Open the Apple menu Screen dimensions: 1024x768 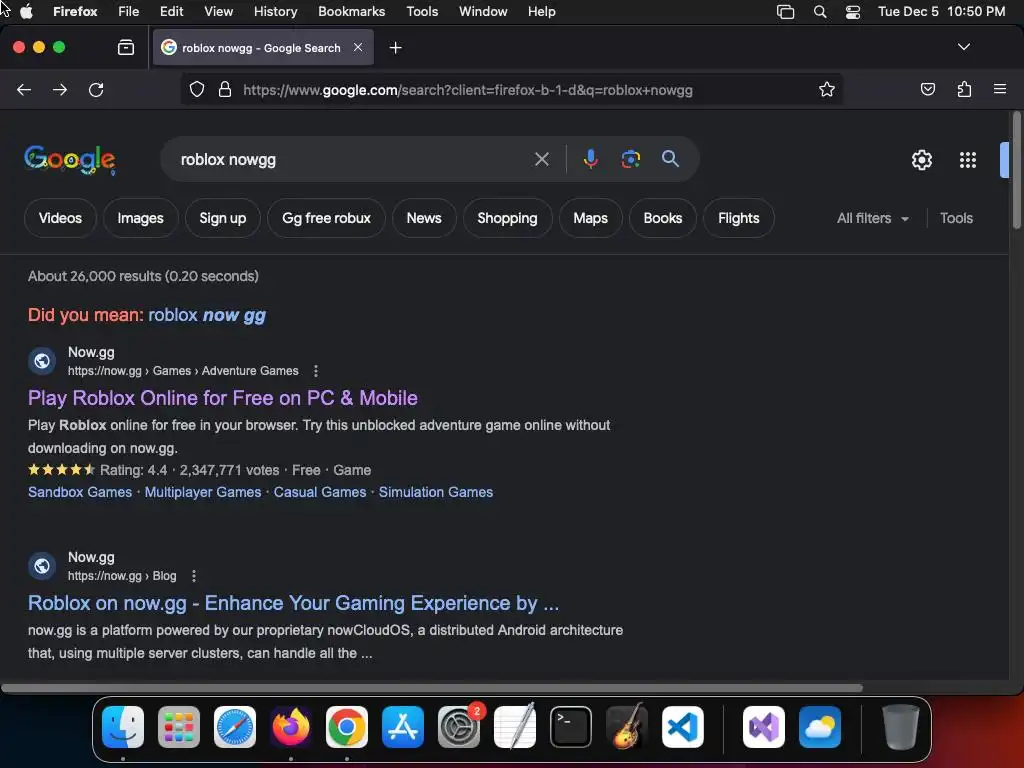(x=26, y=11)
